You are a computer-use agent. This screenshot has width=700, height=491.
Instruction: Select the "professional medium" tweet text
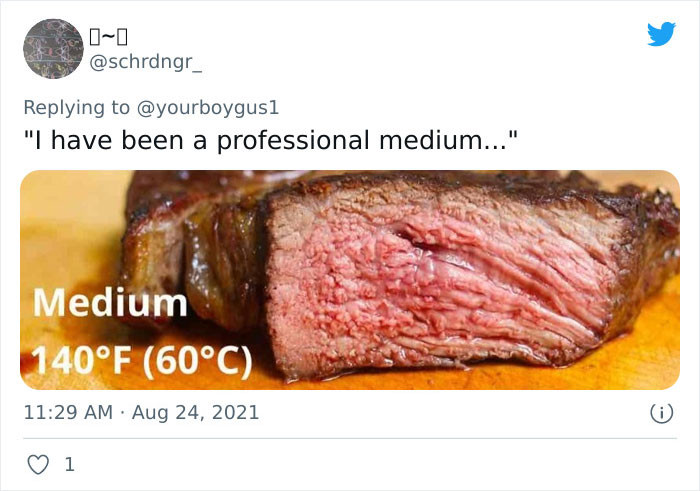[x=270, y=140]
